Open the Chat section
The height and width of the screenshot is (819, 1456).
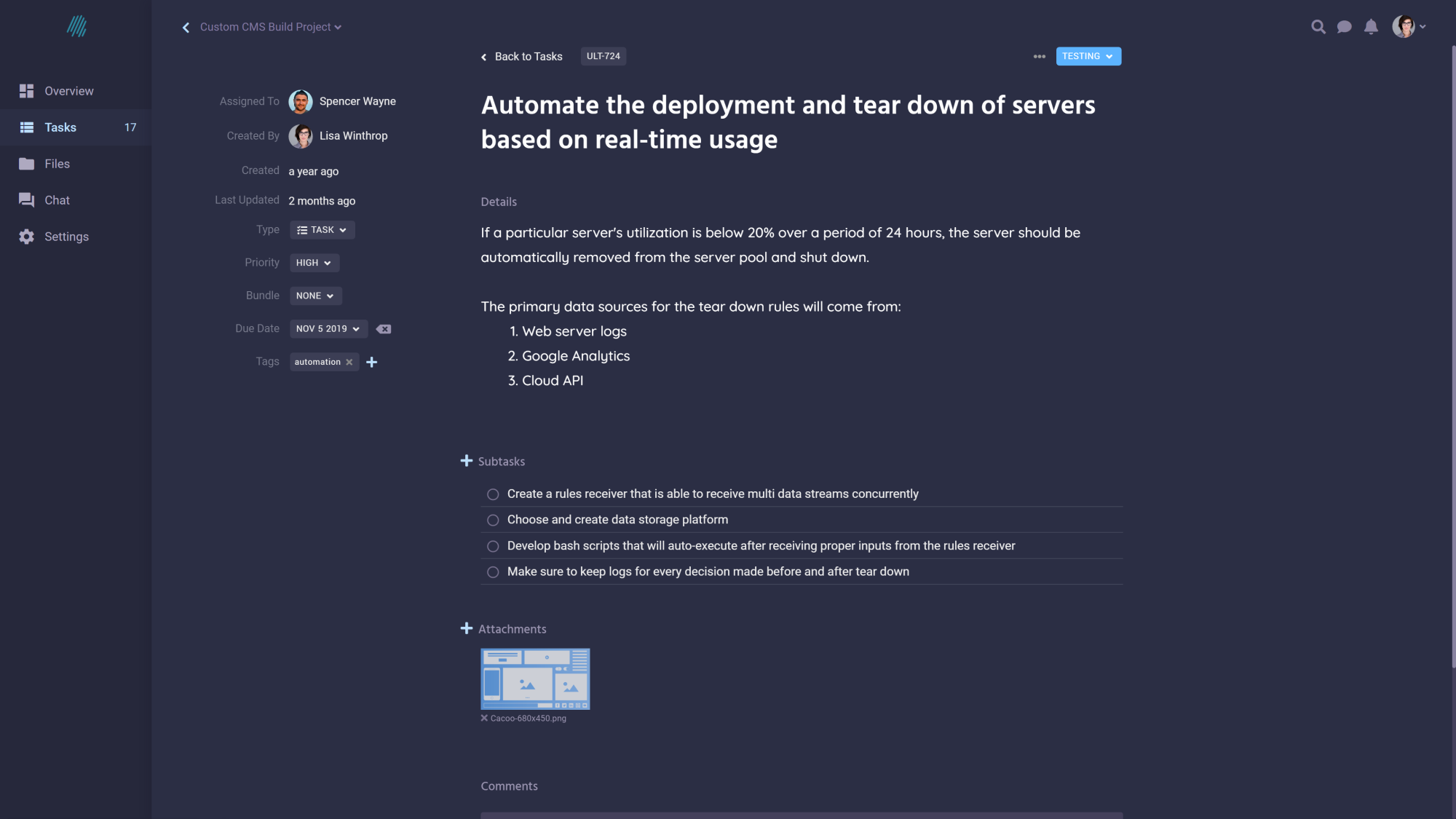76,200
